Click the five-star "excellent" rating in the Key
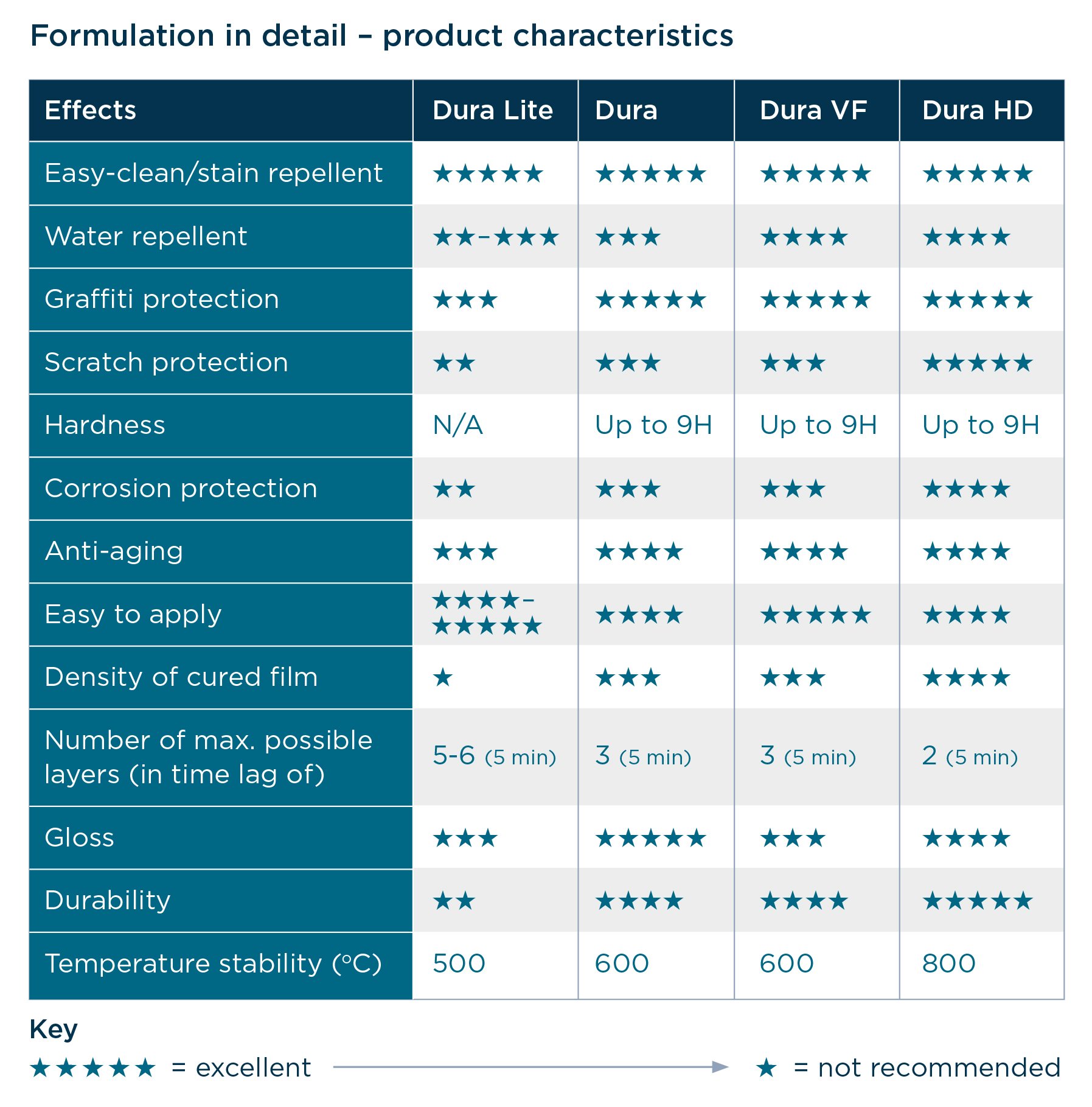 [x=93, y=1068]
